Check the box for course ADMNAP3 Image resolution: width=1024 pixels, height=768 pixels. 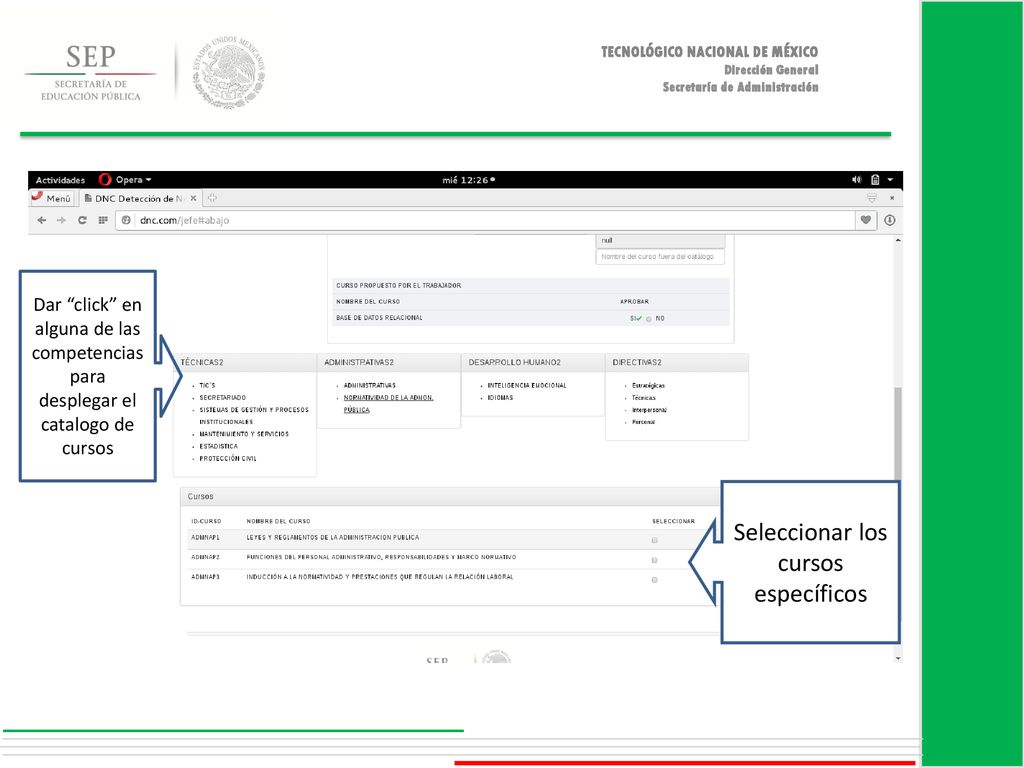pos(654,580)
